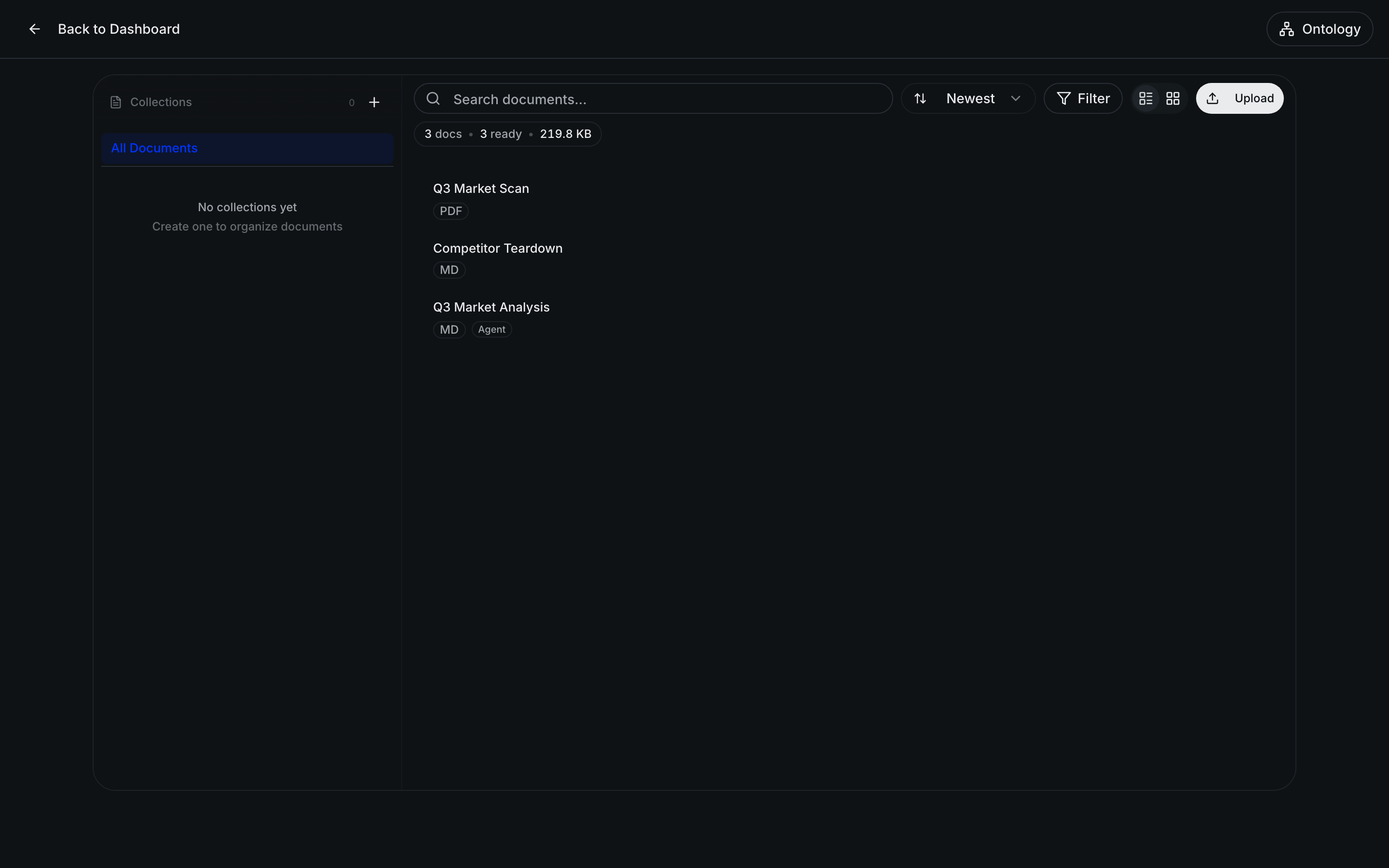
Task: Open the Q3 Market Scan document
Action: [x=481, y=188]
